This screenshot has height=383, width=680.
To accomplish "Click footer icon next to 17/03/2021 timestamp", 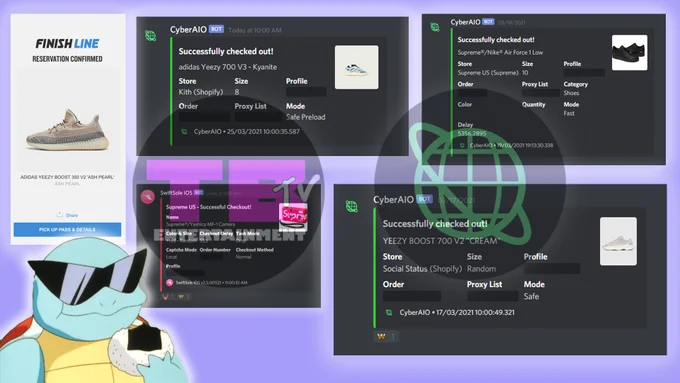I will [389, 312].
